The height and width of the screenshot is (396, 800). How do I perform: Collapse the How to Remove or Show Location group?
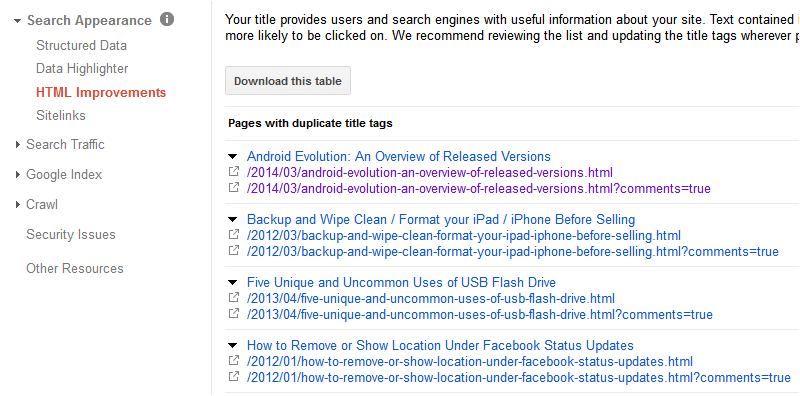point(233,346)
